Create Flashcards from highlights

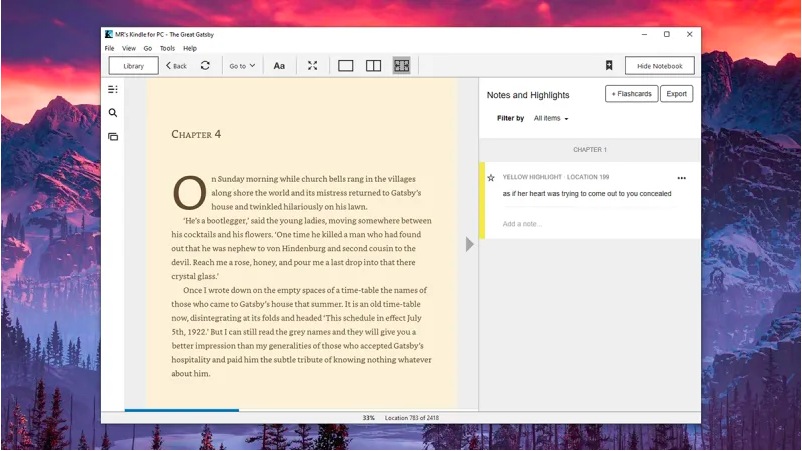tap(632, 94)
